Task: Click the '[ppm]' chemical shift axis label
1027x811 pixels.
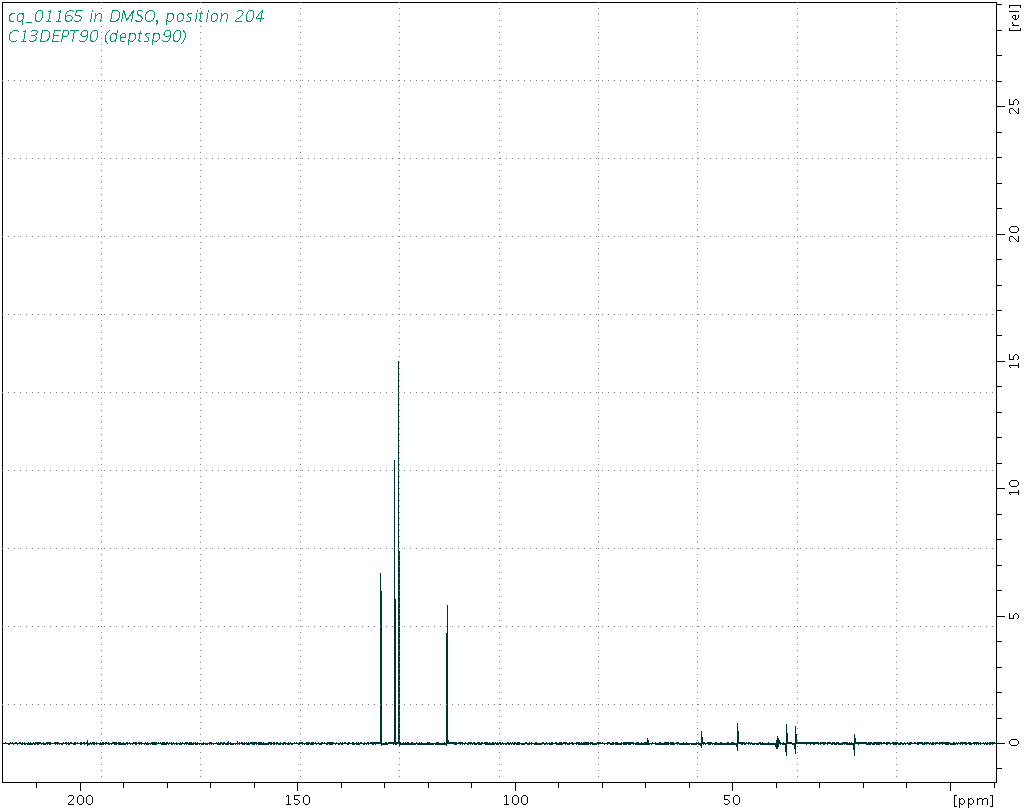Action: (974, 800)
